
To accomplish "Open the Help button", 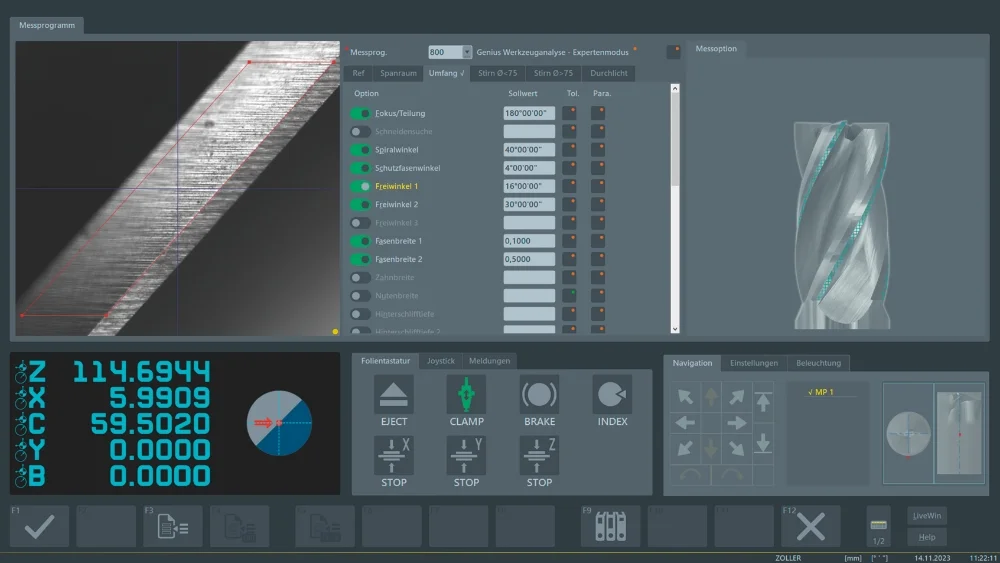I will (x=927, y=537).
